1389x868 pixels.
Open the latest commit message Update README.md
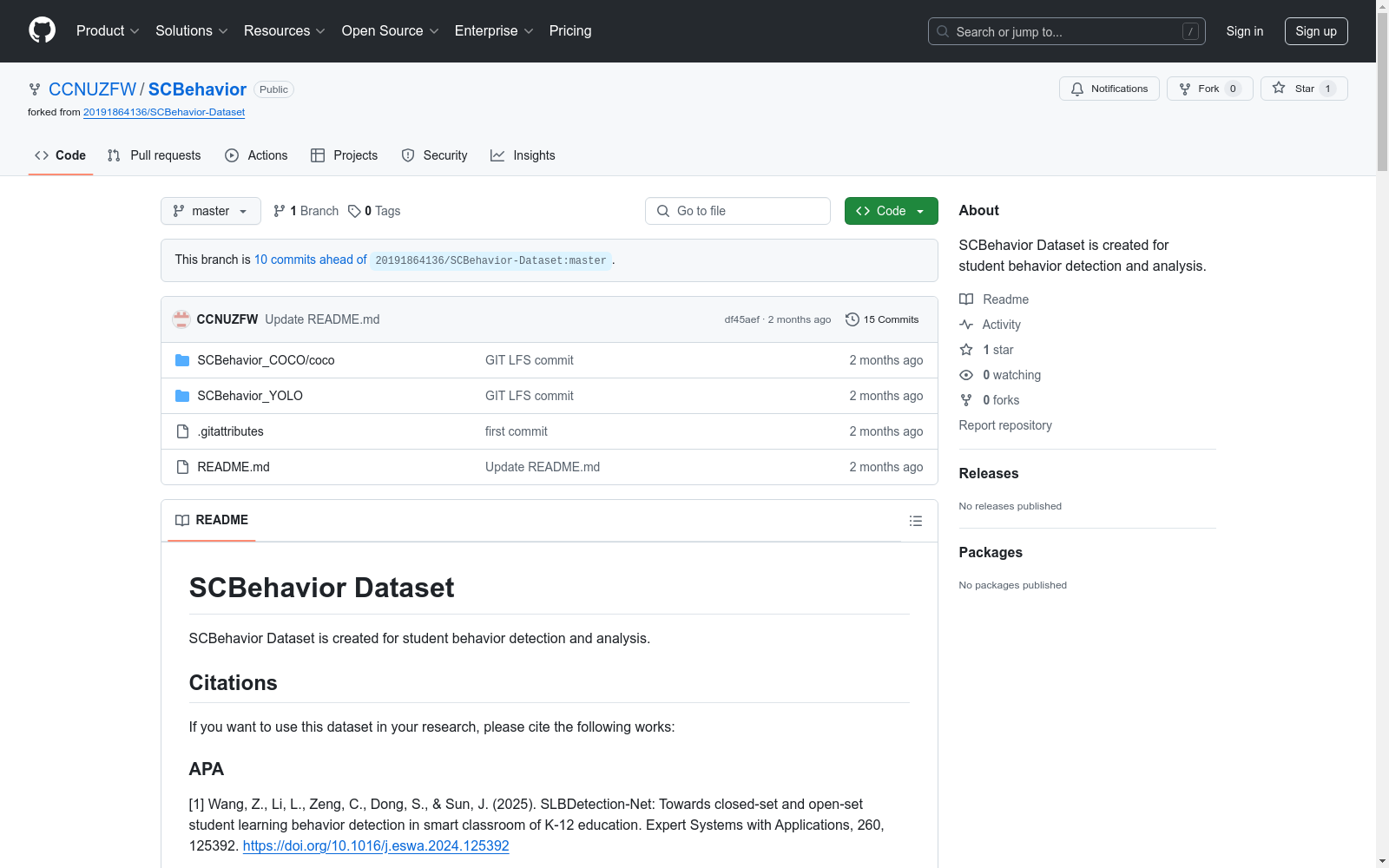tap(322, 319)
